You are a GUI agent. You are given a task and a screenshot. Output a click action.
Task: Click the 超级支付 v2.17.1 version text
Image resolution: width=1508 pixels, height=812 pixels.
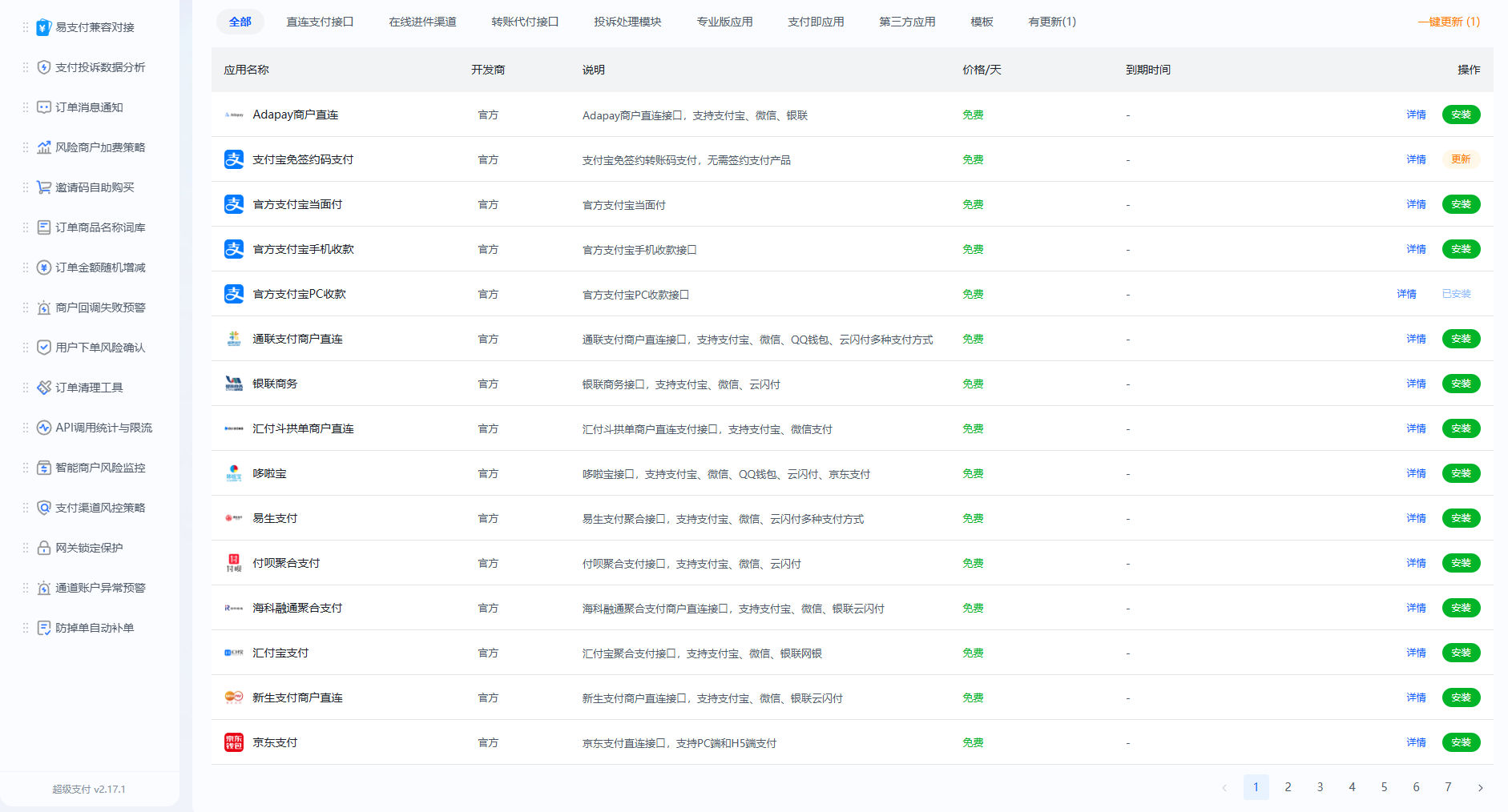pyautogui.click(x=89, y=789)
